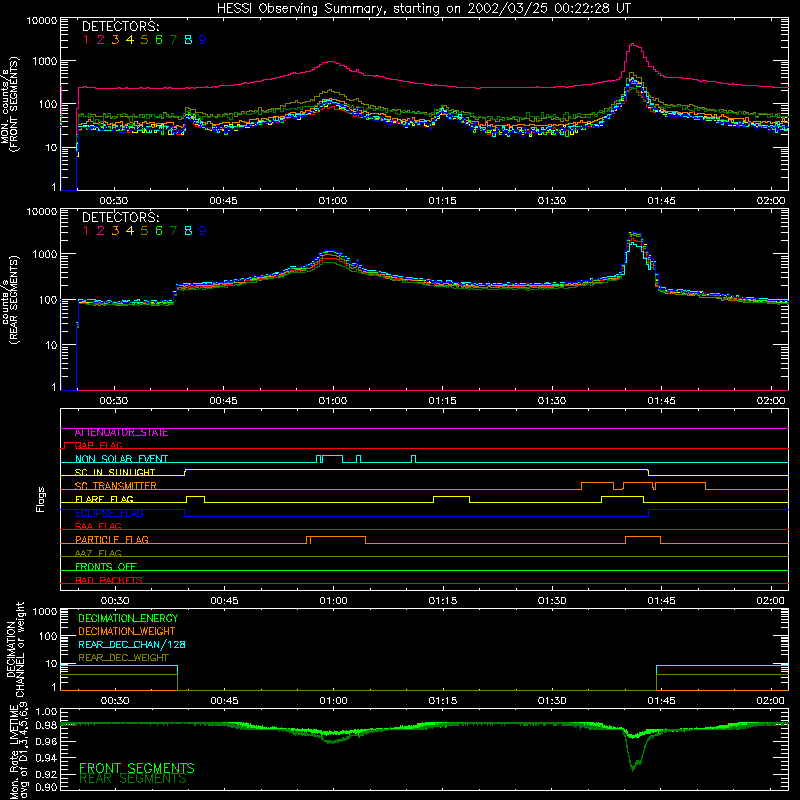Screen dimensions: 800x800
Task: Click 01:15 tick under rear segments plot
Action: 442,401
